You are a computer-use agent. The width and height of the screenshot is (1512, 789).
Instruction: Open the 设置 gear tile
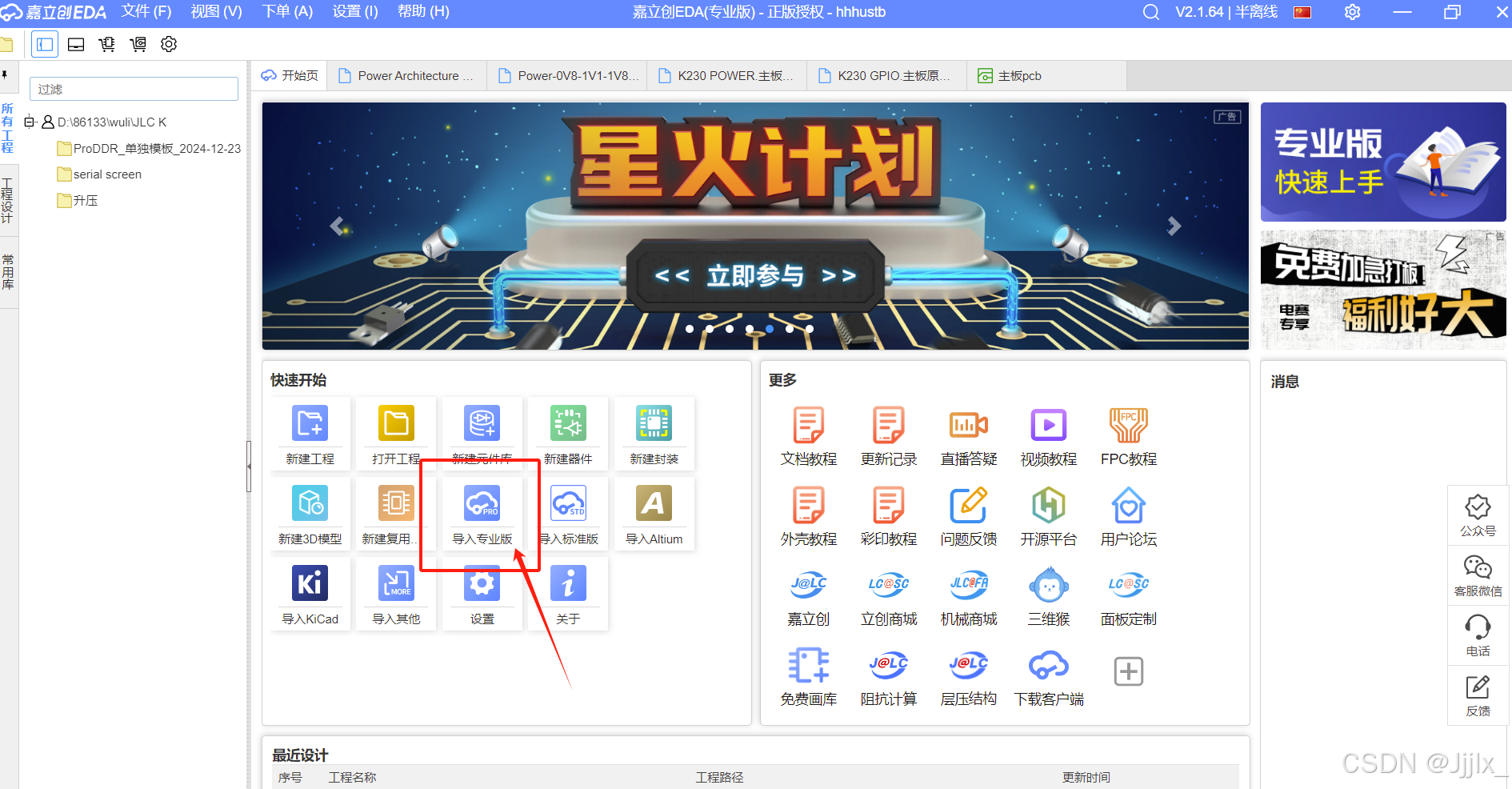(482, 583)
